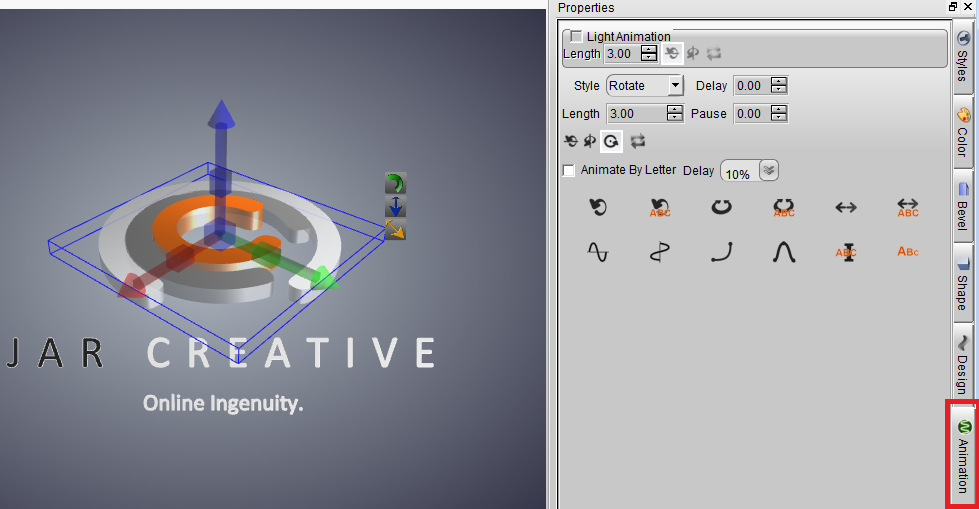The width and height of the screenshot is (979, 509).
Task: Select the JAR CREATIVE text object
Action: tap(220, 353)
